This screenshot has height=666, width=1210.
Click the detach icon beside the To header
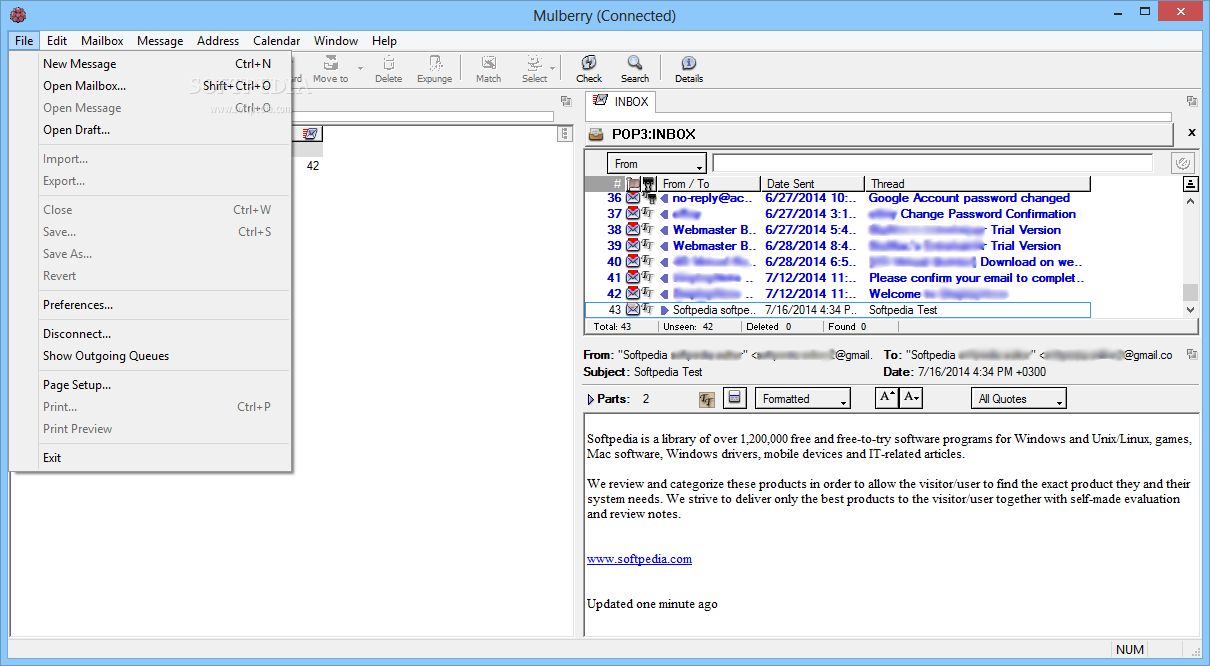click(x=1192, y=354)
